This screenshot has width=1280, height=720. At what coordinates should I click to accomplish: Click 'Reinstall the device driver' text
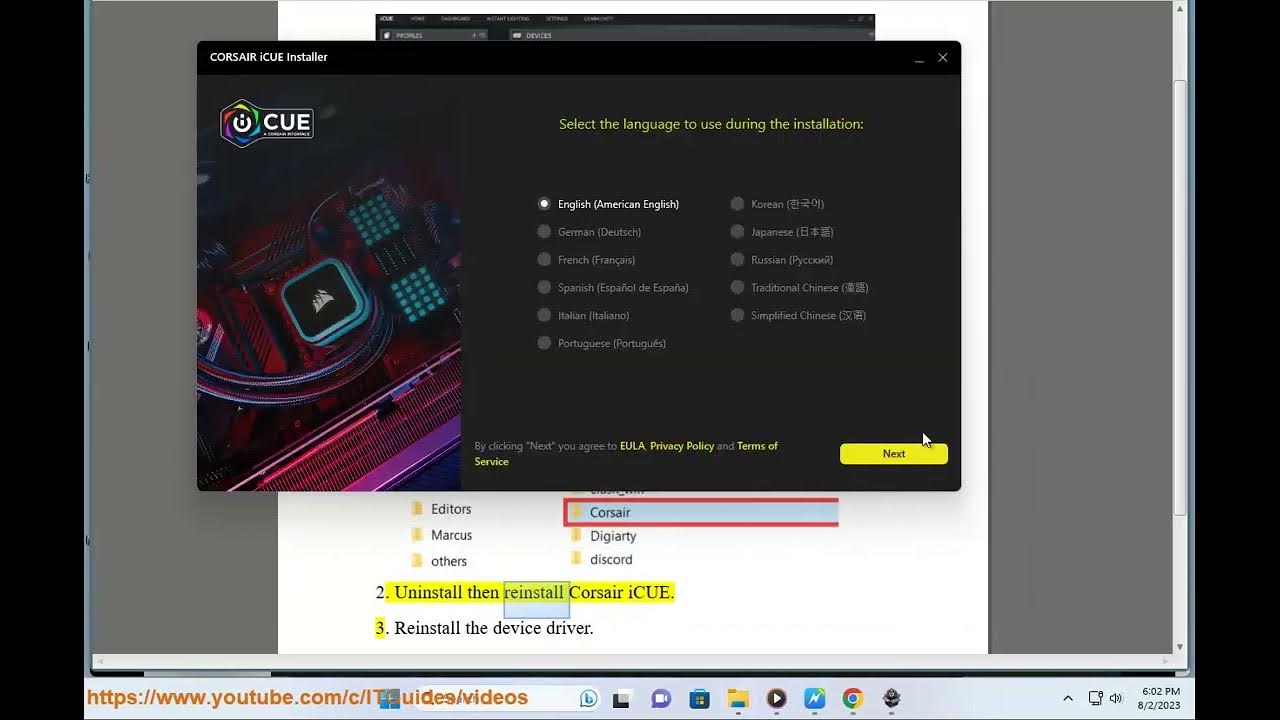494,628
